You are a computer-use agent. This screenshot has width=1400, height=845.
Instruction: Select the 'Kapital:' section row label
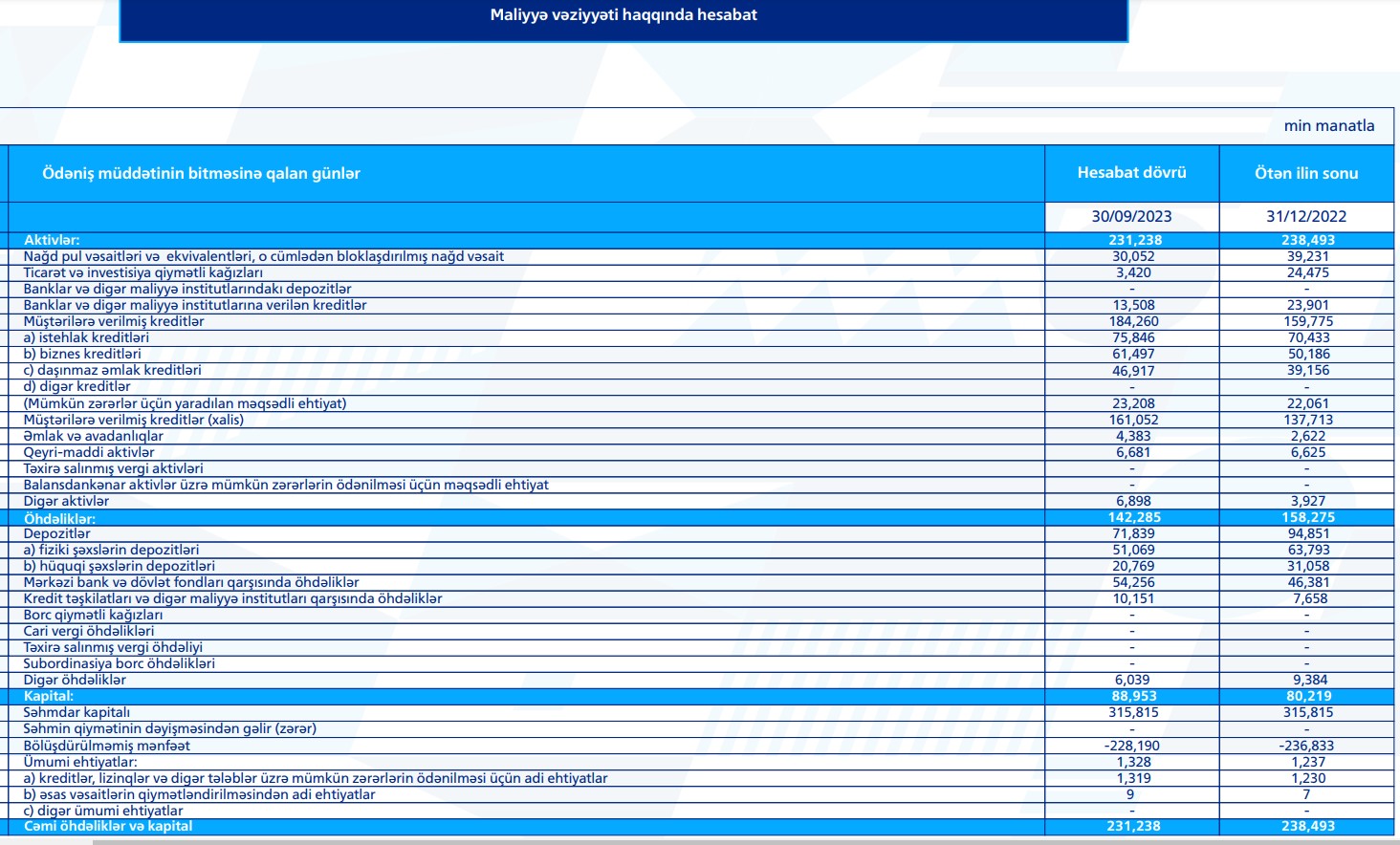pyautogui.click(x=49, y=696)
